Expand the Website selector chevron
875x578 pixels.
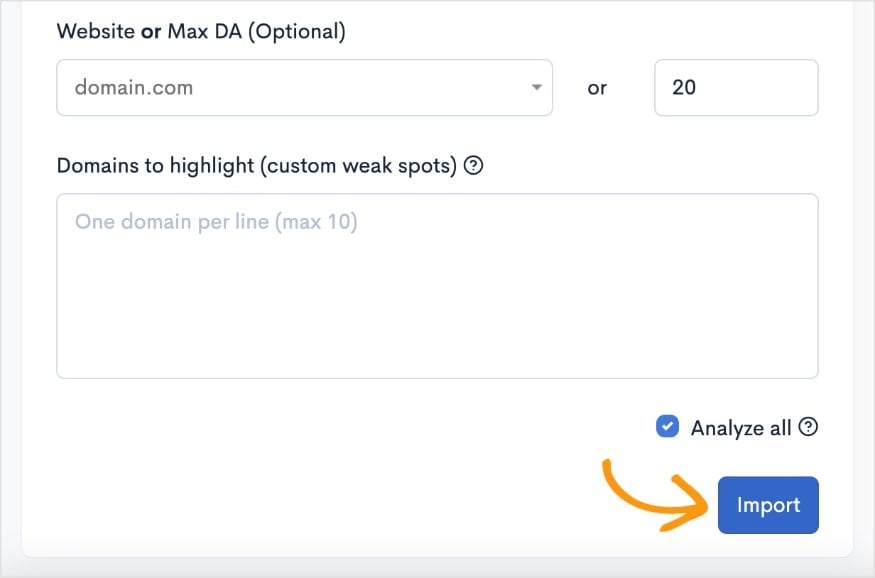click(536, 88)
